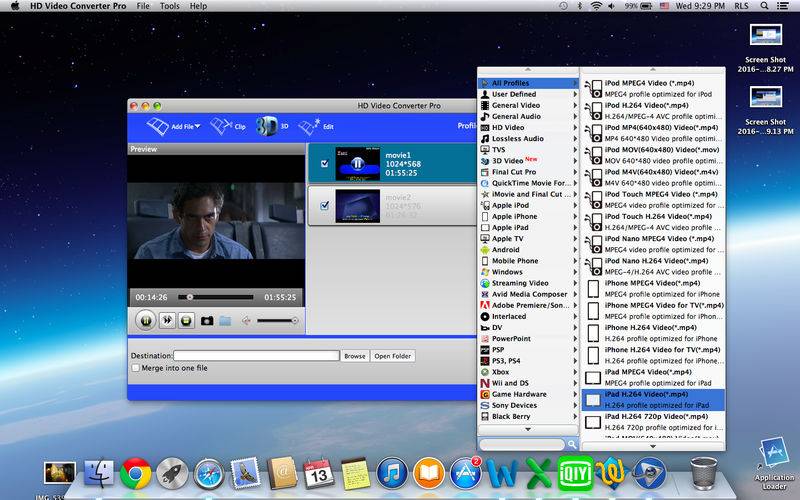Mute audio with the speaker icon

[x=246, y=321]
